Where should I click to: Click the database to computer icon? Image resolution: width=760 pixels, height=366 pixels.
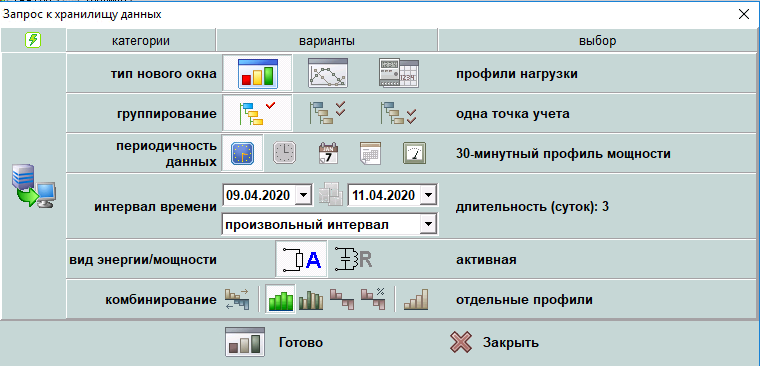[x=34, y=186]
